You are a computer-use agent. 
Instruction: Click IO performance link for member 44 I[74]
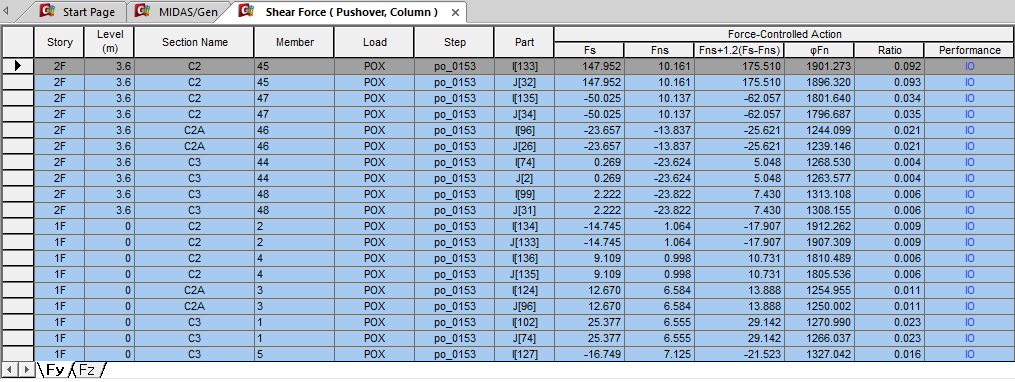pos(969,161)
